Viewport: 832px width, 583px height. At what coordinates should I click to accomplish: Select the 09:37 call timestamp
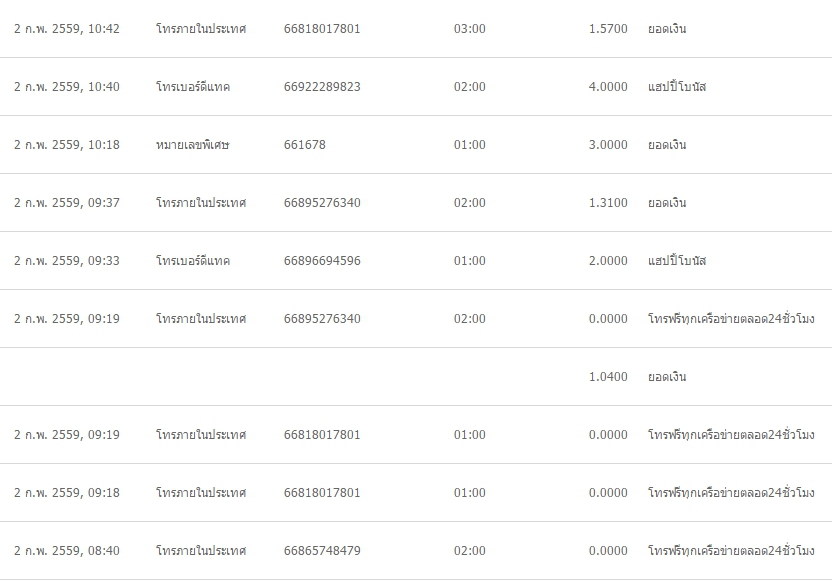coord(67,203)
